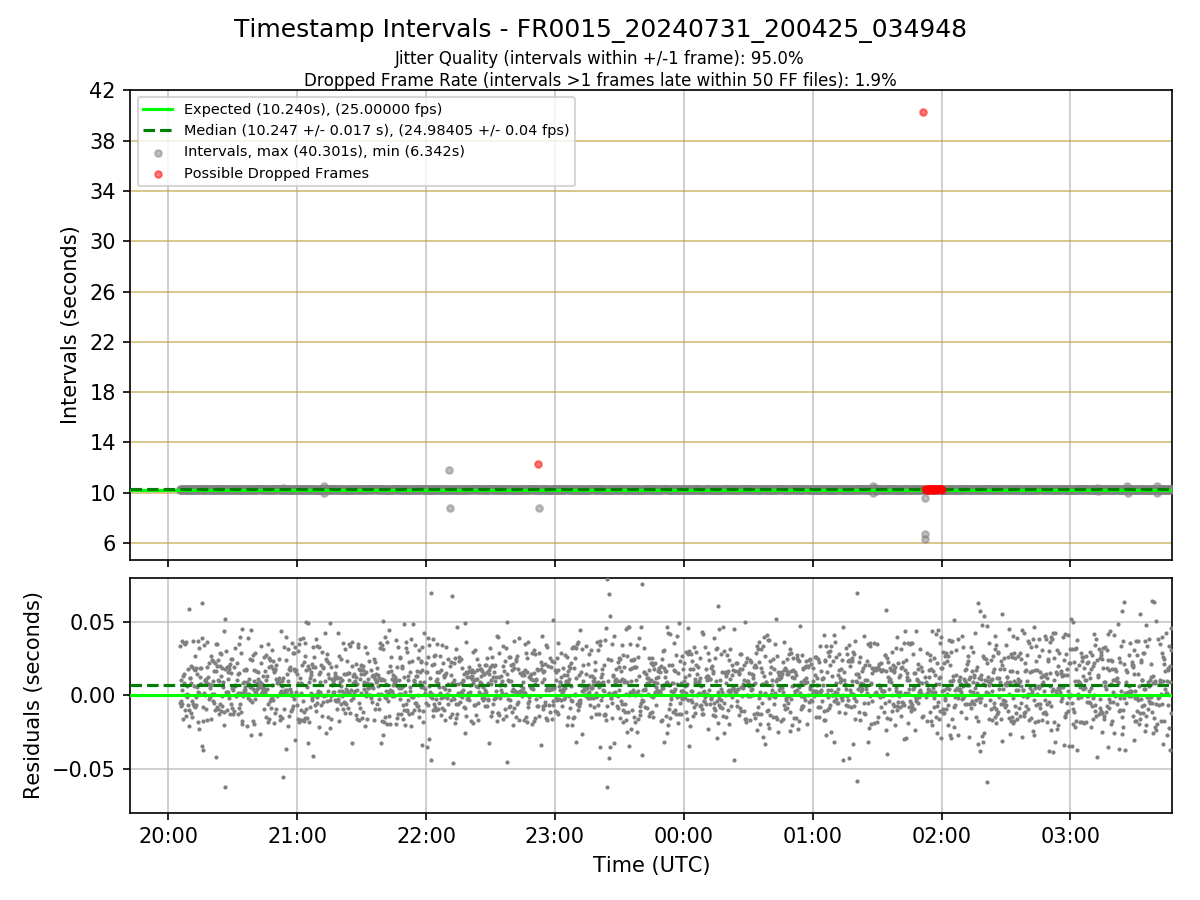Click the Intervals (seconds) y-axis label
This screenshot has width=1200, height=900.
click(x=69, y=325)
